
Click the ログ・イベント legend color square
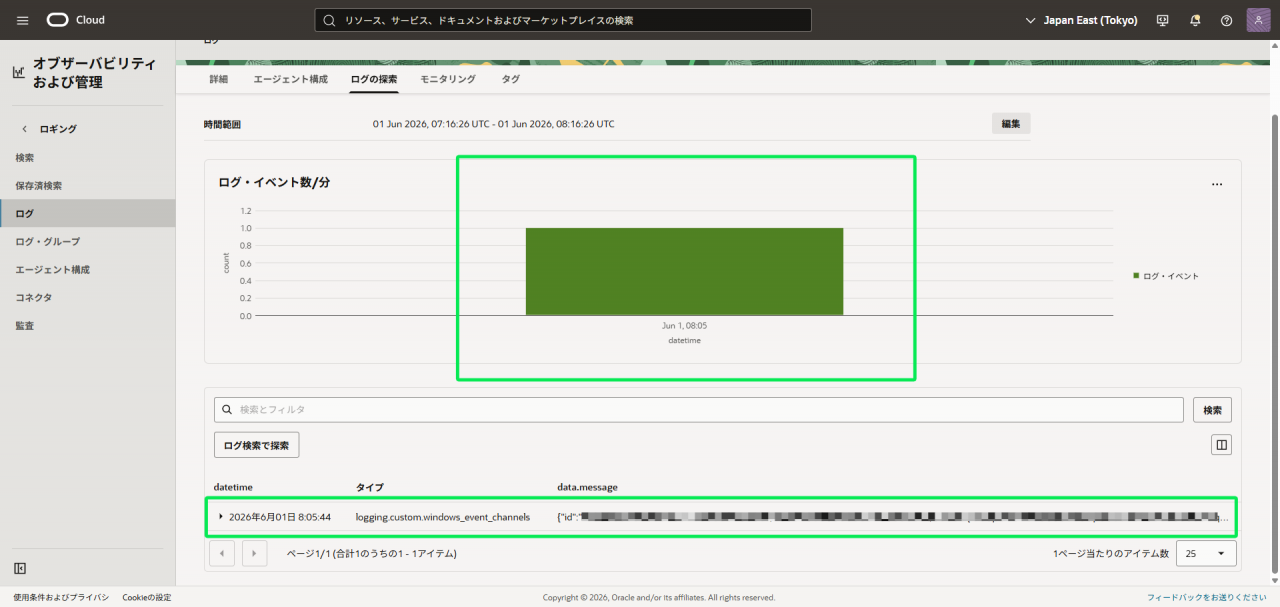[1136, 276]
